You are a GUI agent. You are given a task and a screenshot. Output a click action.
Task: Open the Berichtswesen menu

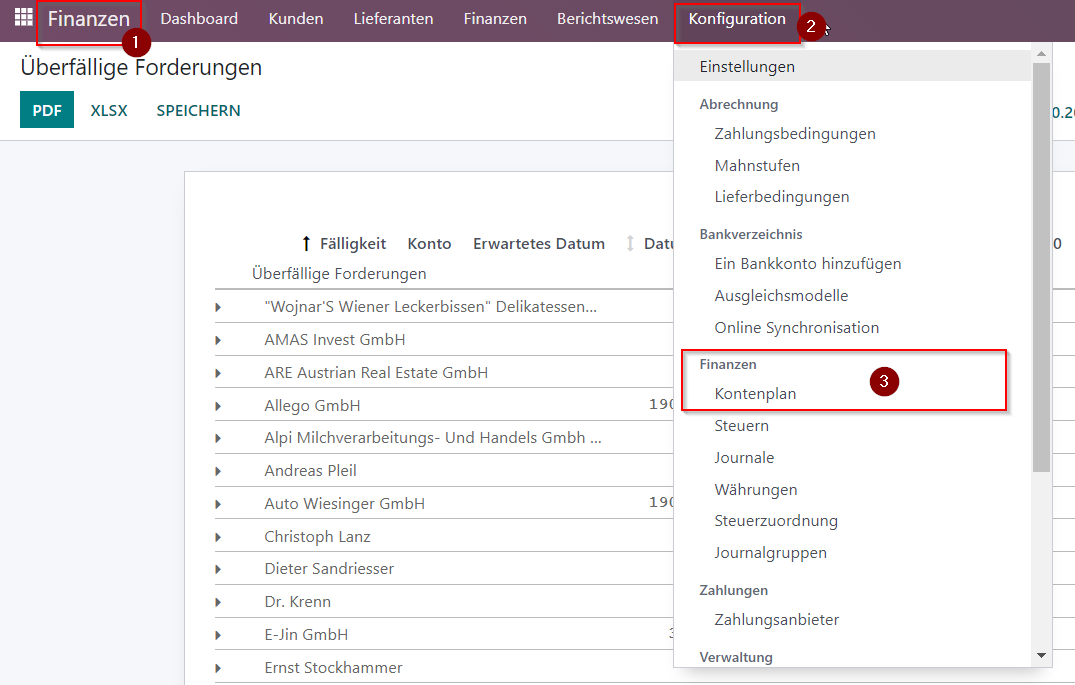(x=607, y=19)
